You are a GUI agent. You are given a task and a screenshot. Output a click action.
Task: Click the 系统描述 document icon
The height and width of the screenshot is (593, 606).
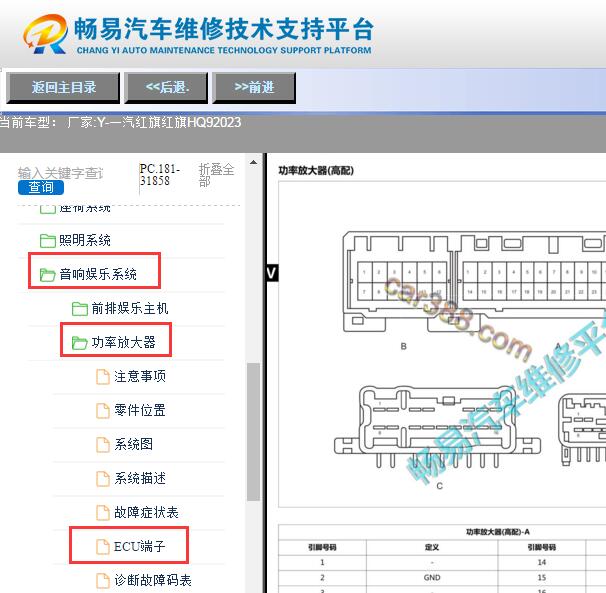(x=102, y=479)
